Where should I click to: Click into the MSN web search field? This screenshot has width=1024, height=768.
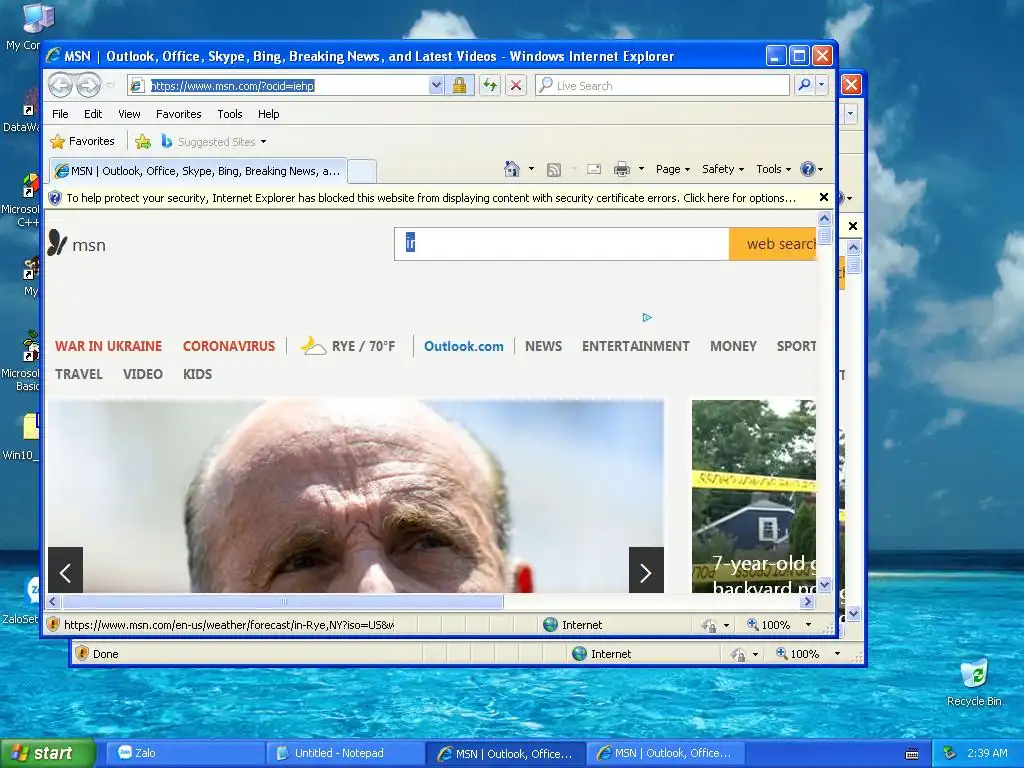coord(562,244)
